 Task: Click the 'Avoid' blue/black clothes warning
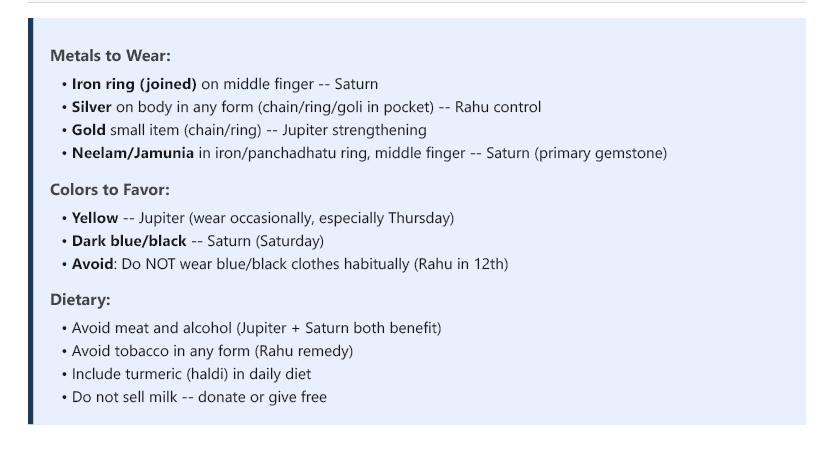point(290,264)
